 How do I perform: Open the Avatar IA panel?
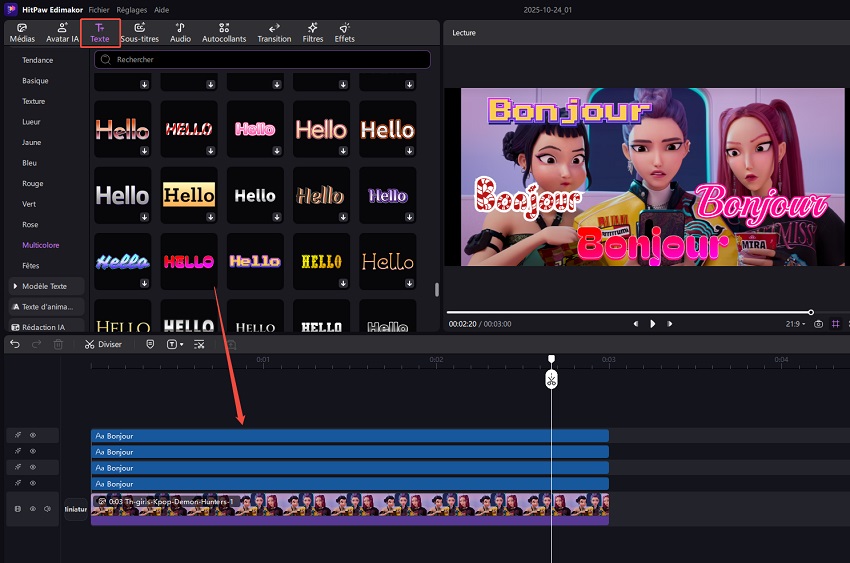pos(63,32)
